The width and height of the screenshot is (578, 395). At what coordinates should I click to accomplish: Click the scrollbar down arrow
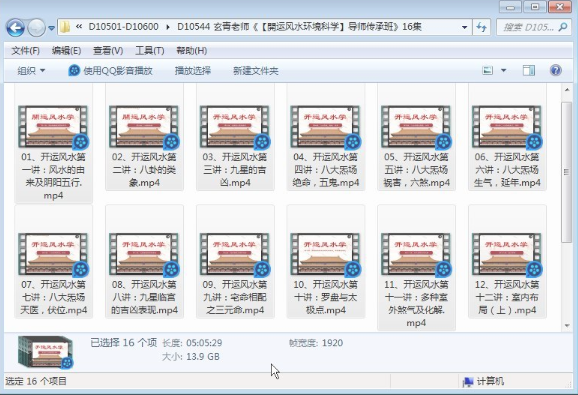point(567,326)
